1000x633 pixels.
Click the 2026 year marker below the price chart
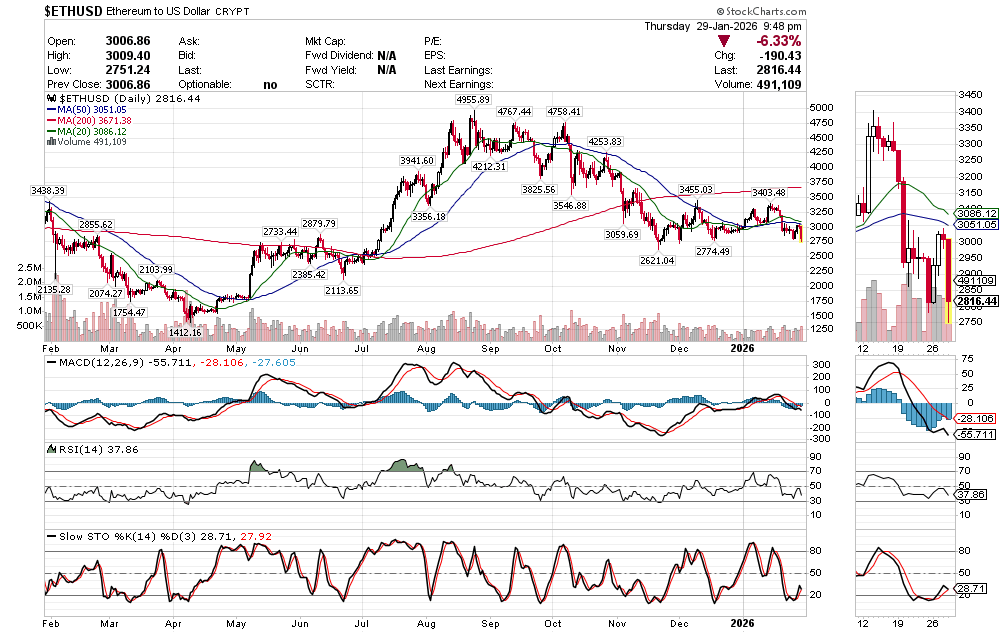pos(741,347)
